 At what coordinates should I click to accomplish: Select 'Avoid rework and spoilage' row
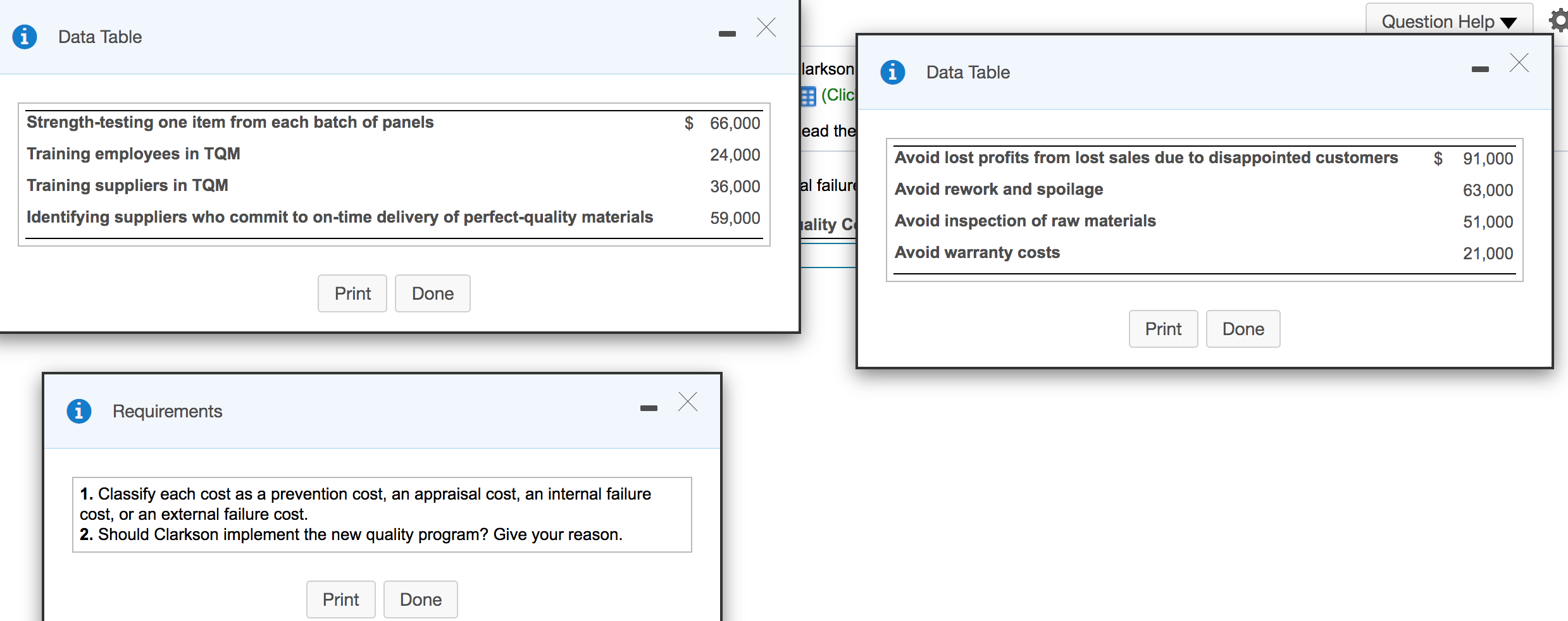point(1204,190)
